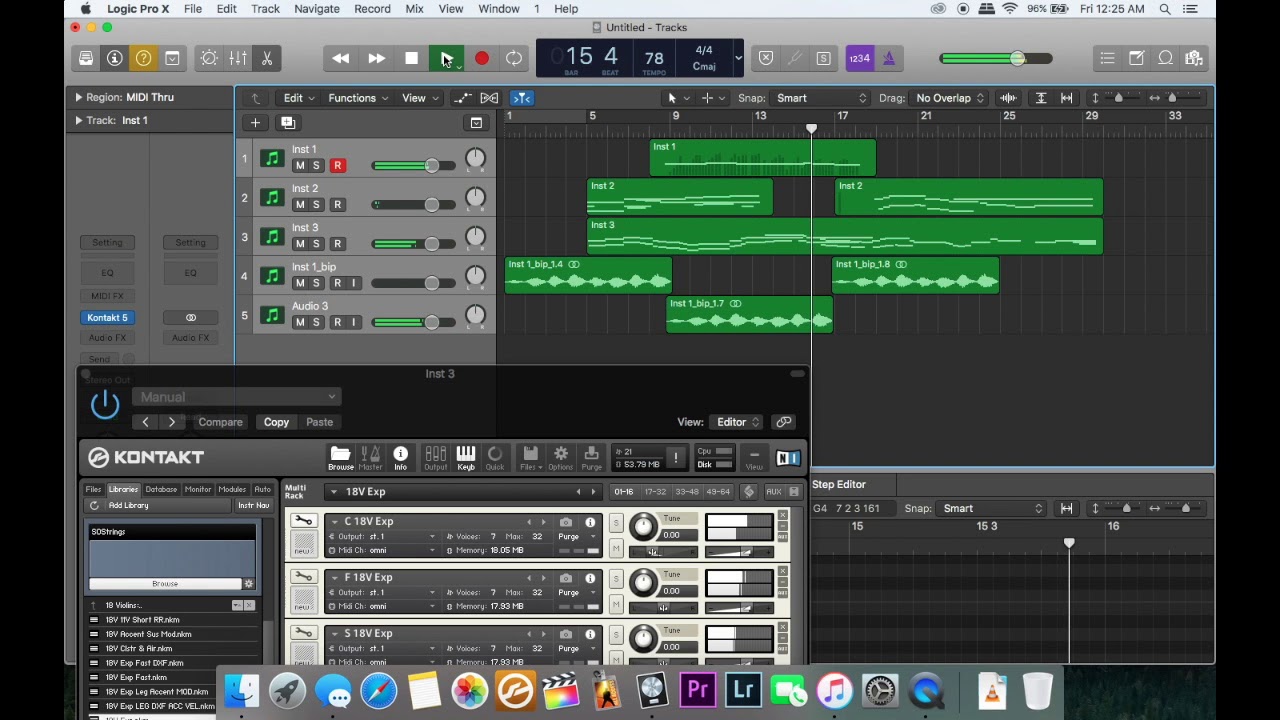Click Add Library in Kontakt browser
Viewport: 1280px width, 720px height.
point(128,506)
